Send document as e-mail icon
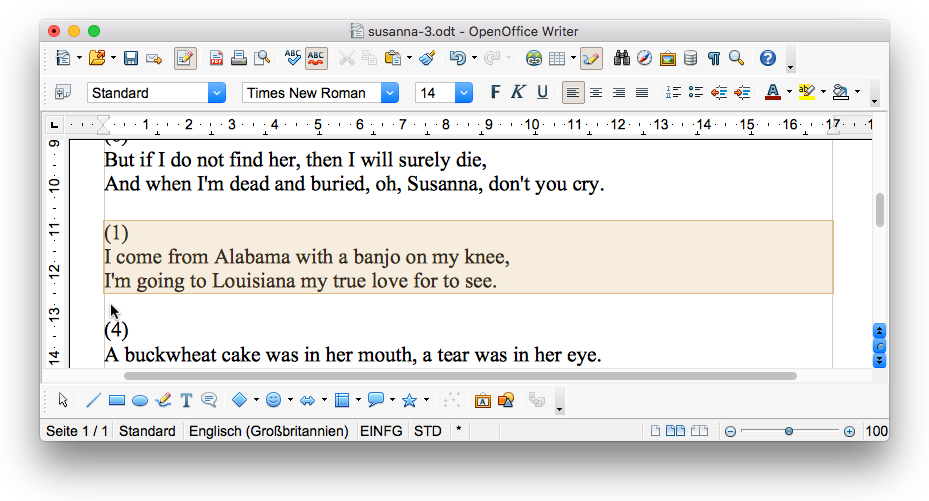929x501 pixels. coord(154,58)
